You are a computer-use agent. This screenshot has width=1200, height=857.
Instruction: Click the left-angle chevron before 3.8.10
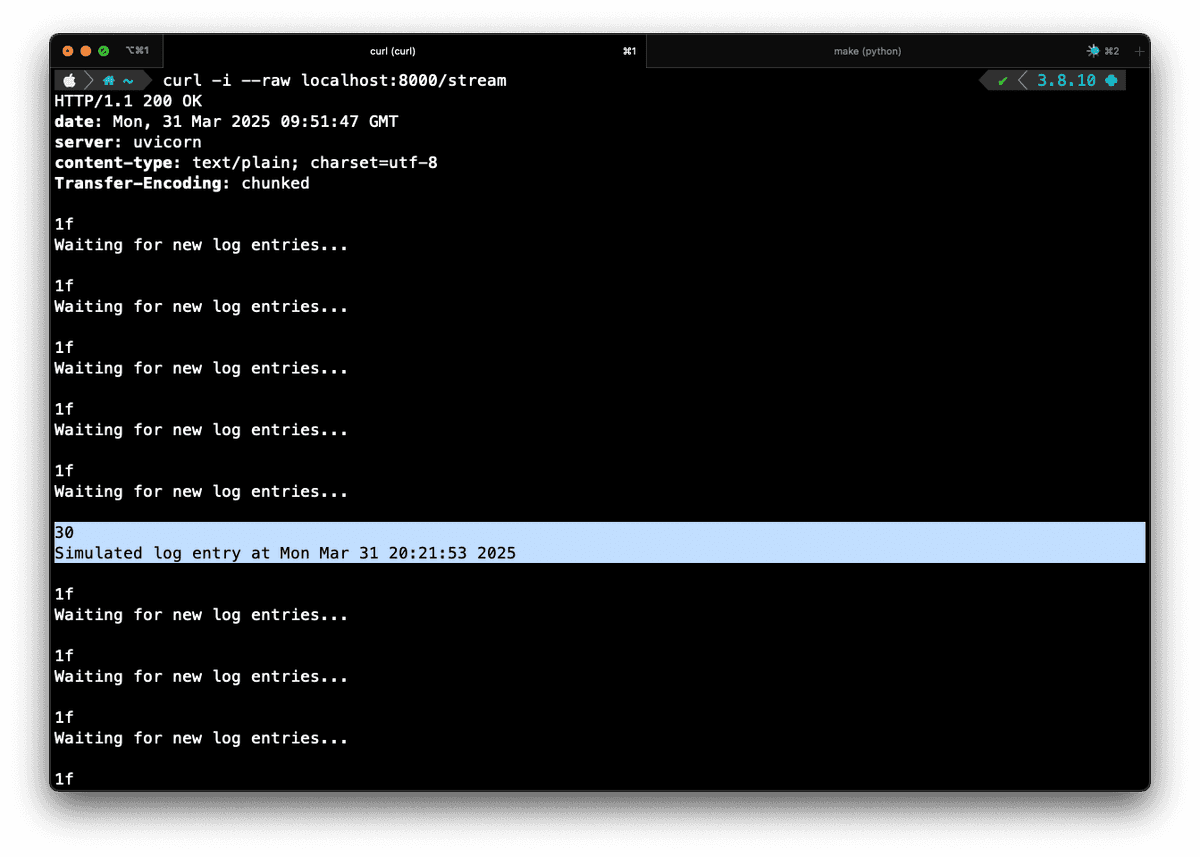(1024, 80)
